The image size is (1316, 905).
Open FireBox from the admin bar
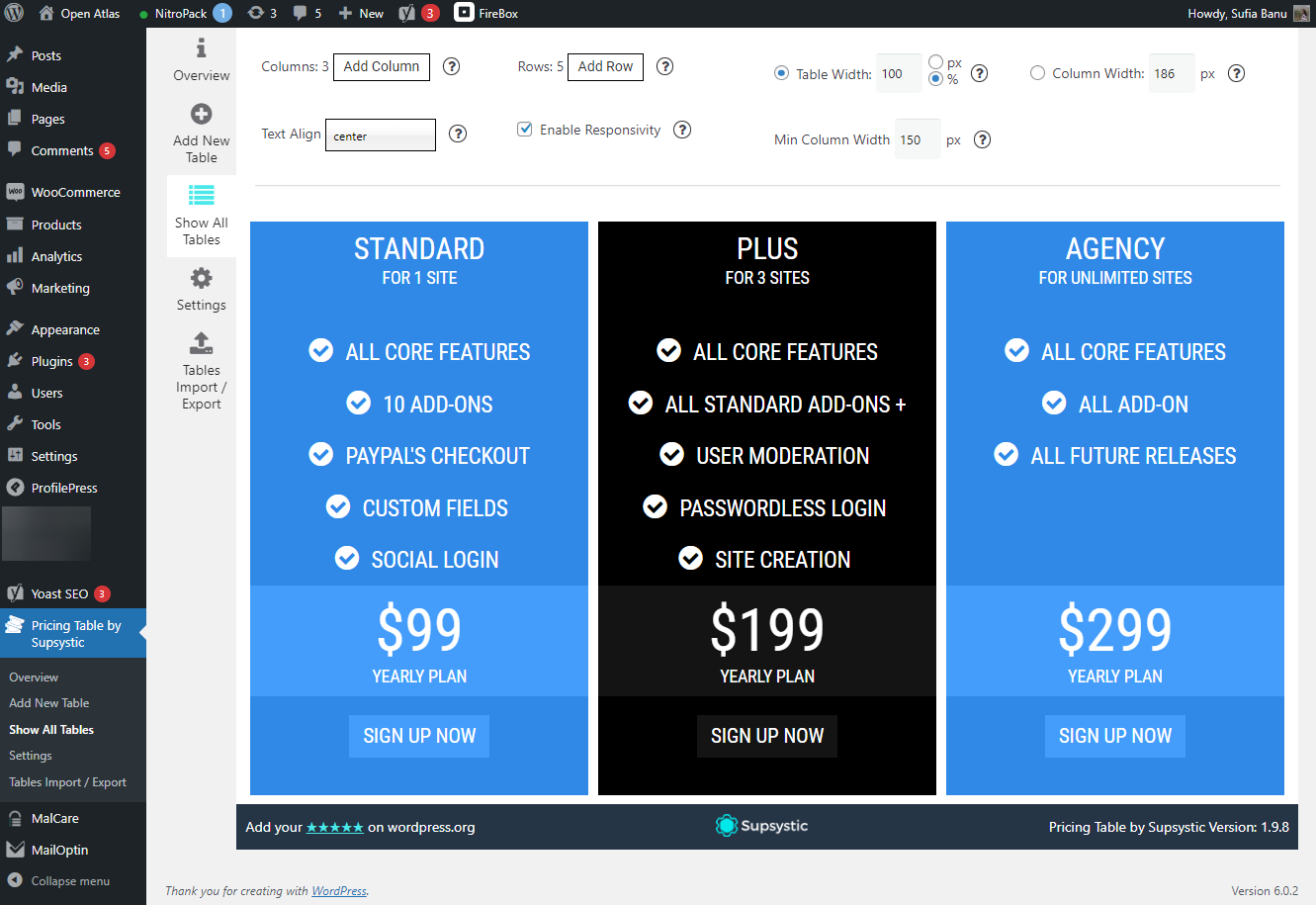486,13
